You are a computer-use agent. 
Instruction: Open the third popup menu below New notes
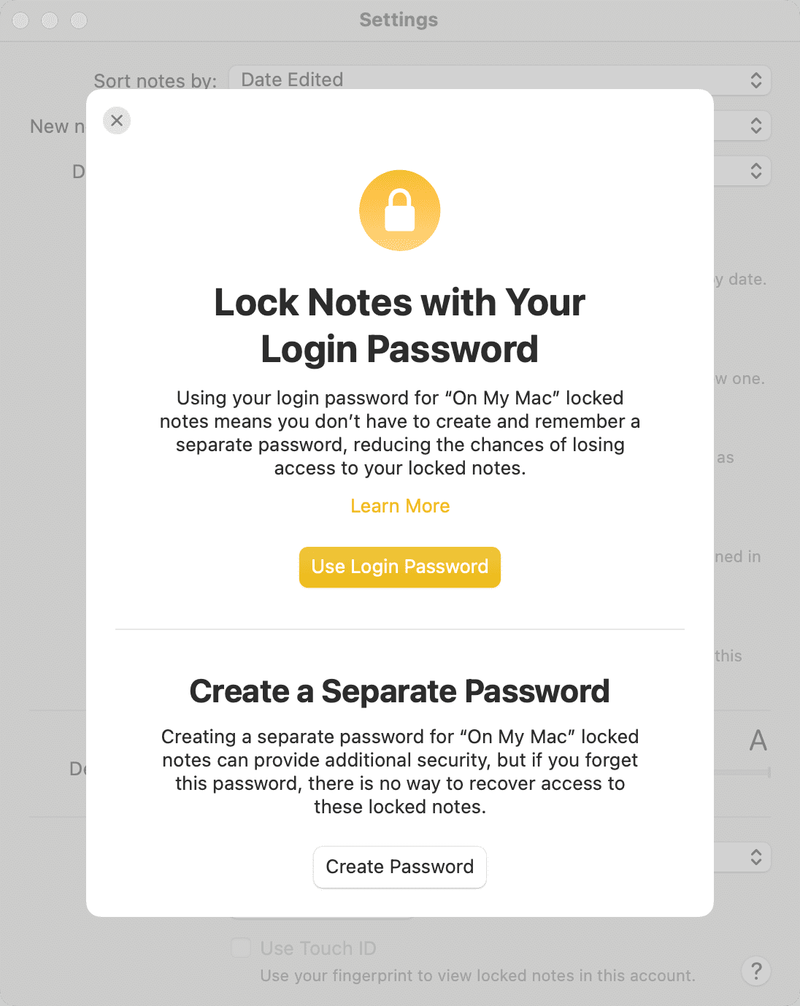[756, 171]
